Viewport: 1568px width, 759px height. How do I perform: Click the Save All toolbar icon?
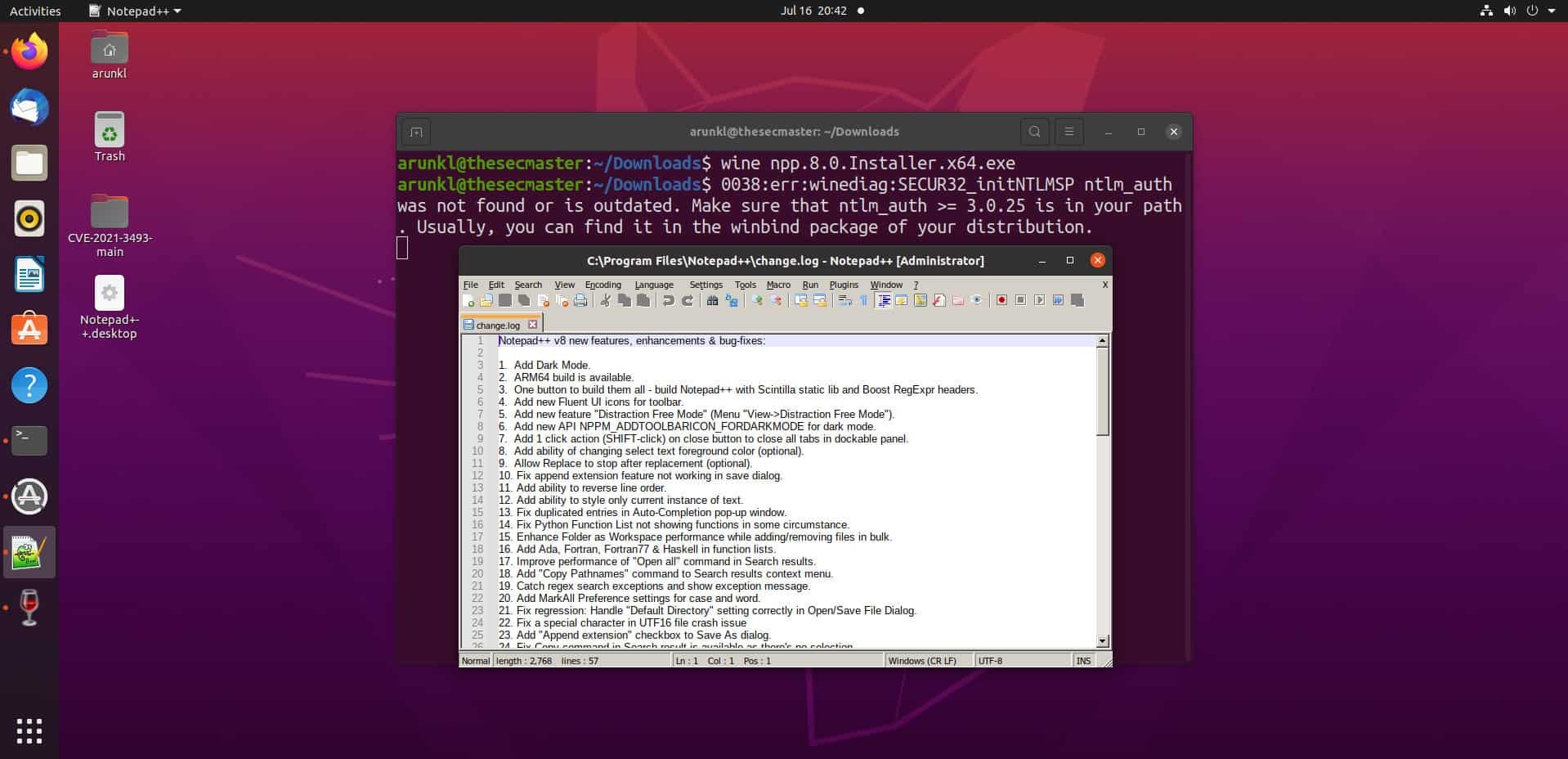coord(524,301)
